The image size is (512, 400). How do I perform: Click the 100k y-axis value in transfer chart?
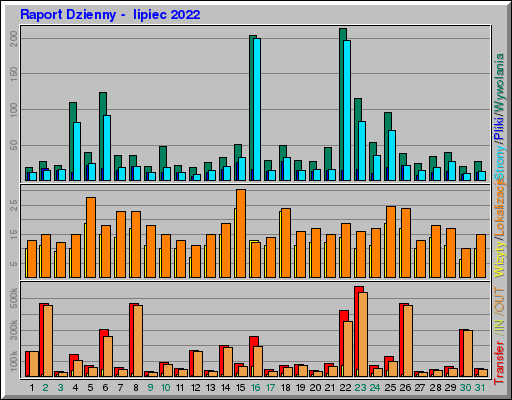(x=13, y=360)
